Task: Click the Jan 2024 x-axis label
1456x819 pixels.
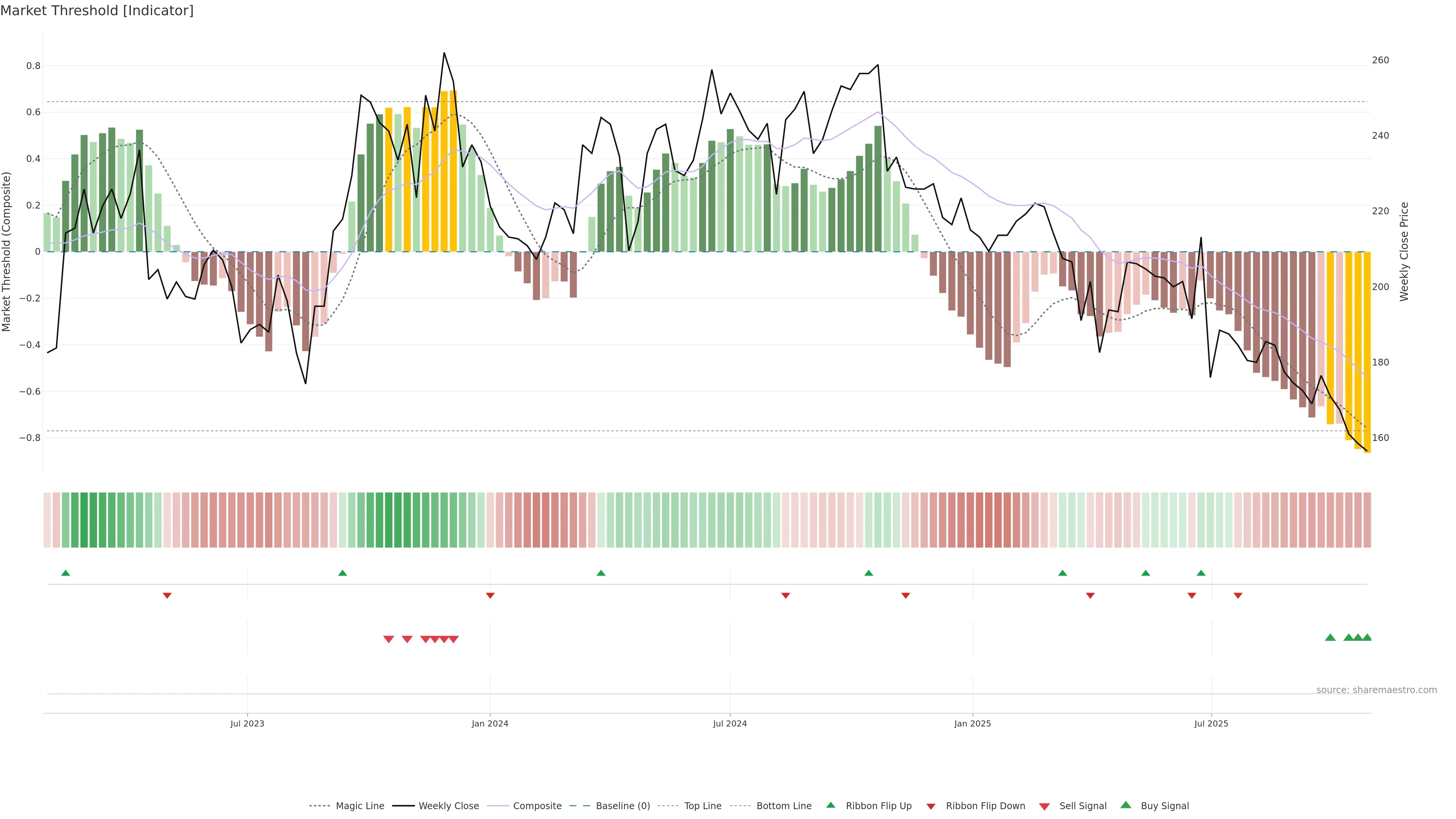Action: coord(490,723)
